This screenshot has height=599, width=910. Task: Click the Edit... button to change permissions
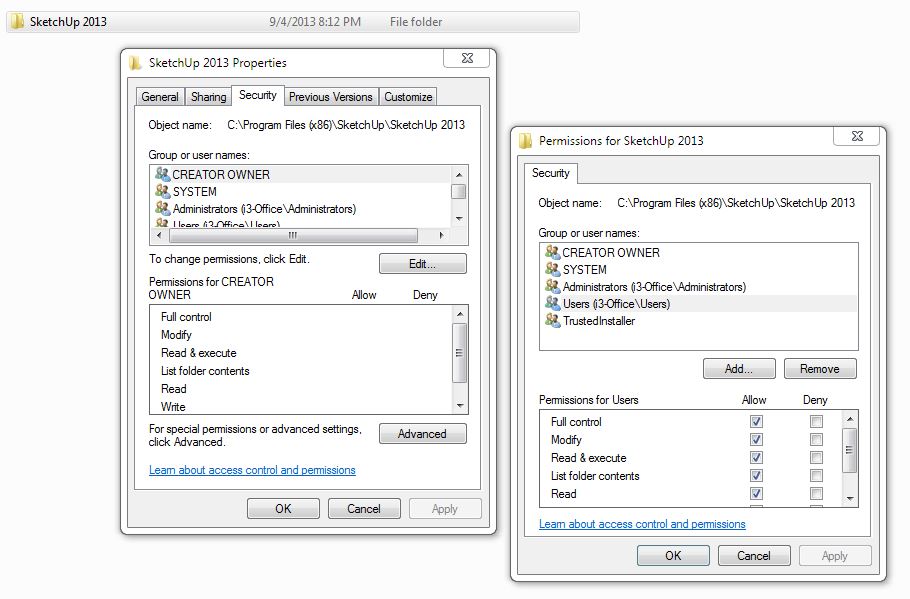(422, 264)
